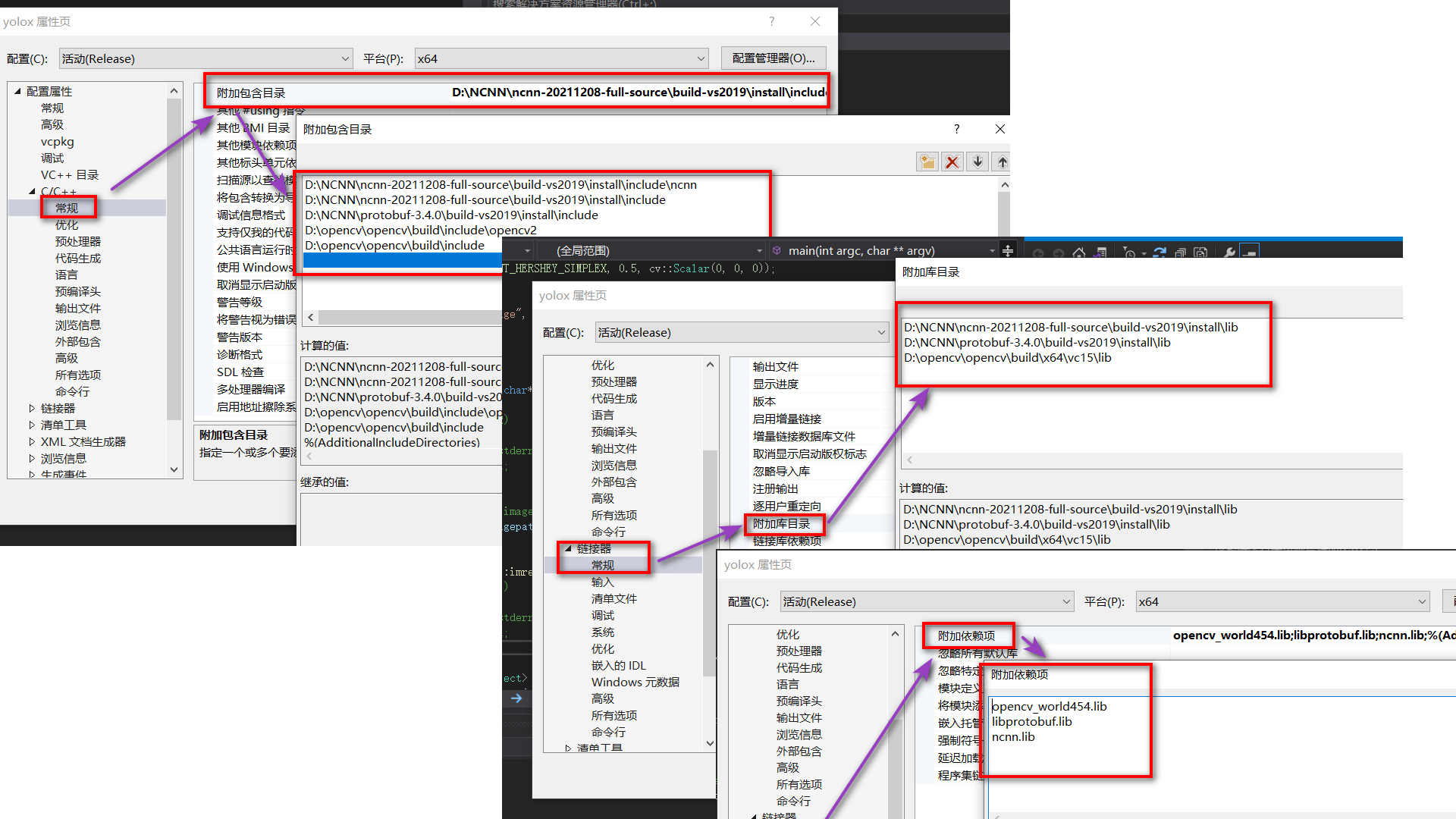Click the collapse all icon in Solution Explorer
Viewport: 1456px width, 819px height.
coord(1180,253)
